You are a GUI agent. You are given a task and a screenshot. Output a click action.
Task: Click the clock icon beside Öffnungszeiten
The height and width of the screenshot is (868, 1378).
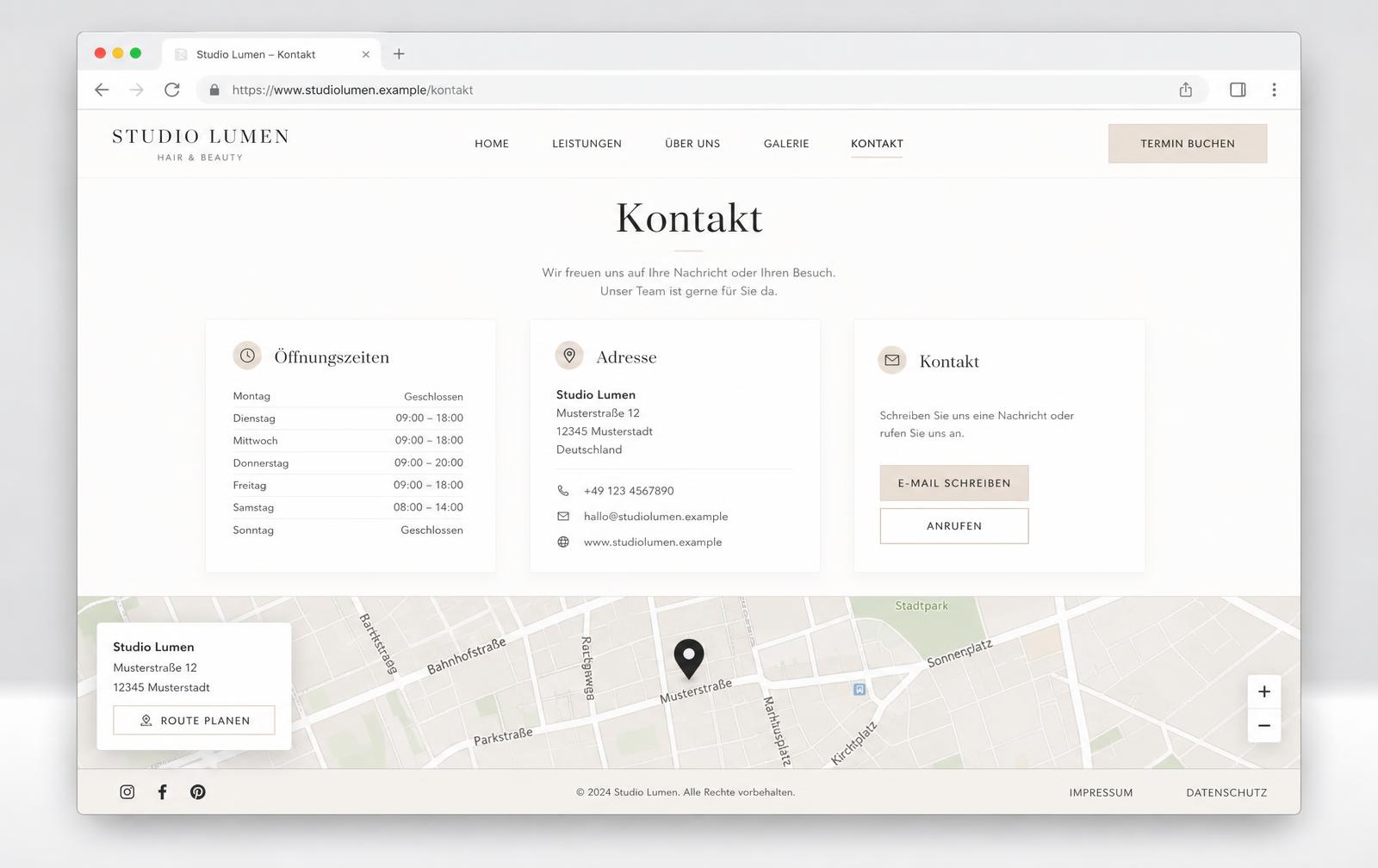(x=247, y=356)
